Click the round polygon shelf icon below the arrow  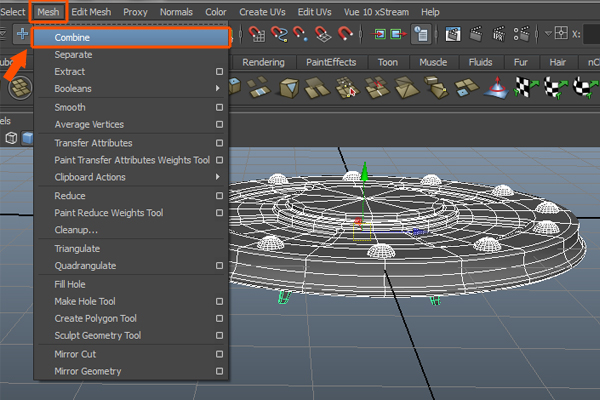20,89
